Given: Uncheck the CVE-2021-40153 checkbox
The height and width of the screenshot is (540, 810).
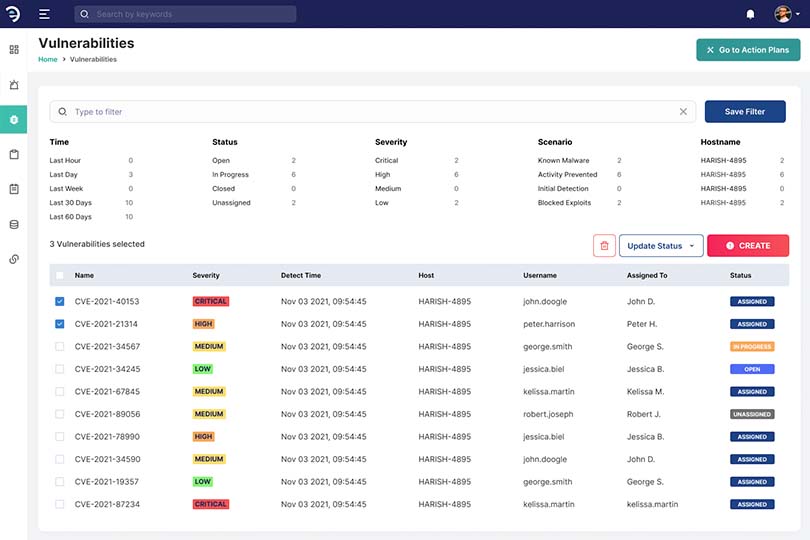Looking at the screenshot, I should [x=60, y=301].
